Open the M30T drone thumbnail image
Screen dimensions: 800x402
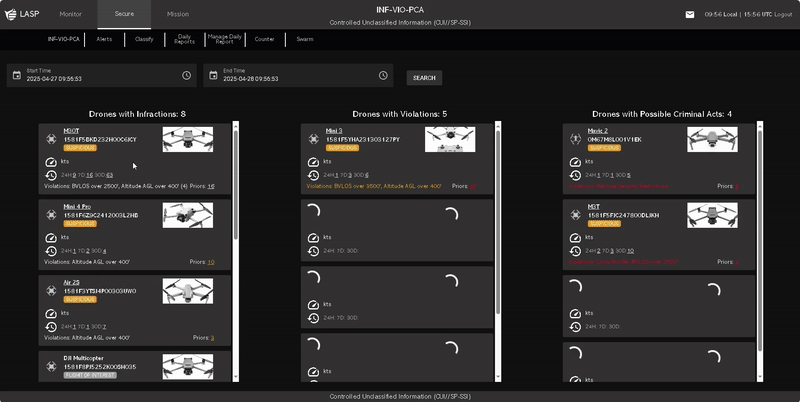(x=188, y=139)
